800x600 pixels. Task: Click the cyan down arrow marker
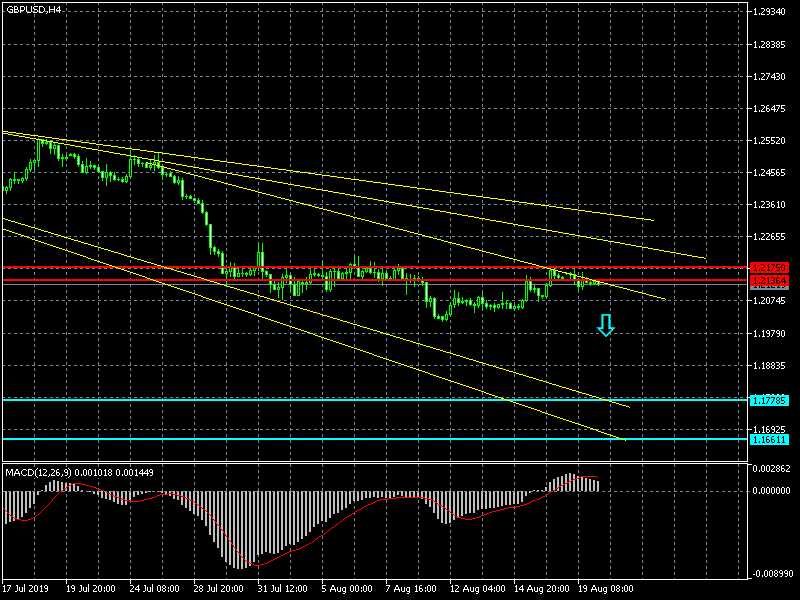[606, 325]
